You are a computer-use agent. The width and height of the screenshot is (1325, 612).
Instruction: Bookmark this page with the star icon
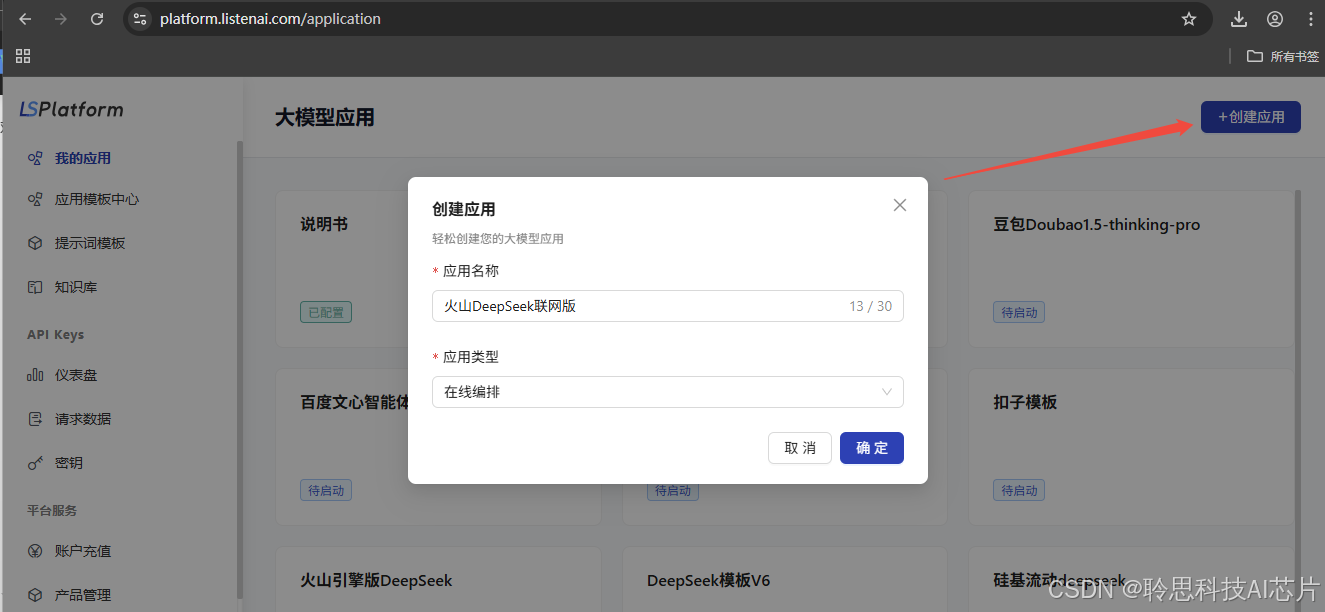tap(1189, 19)
